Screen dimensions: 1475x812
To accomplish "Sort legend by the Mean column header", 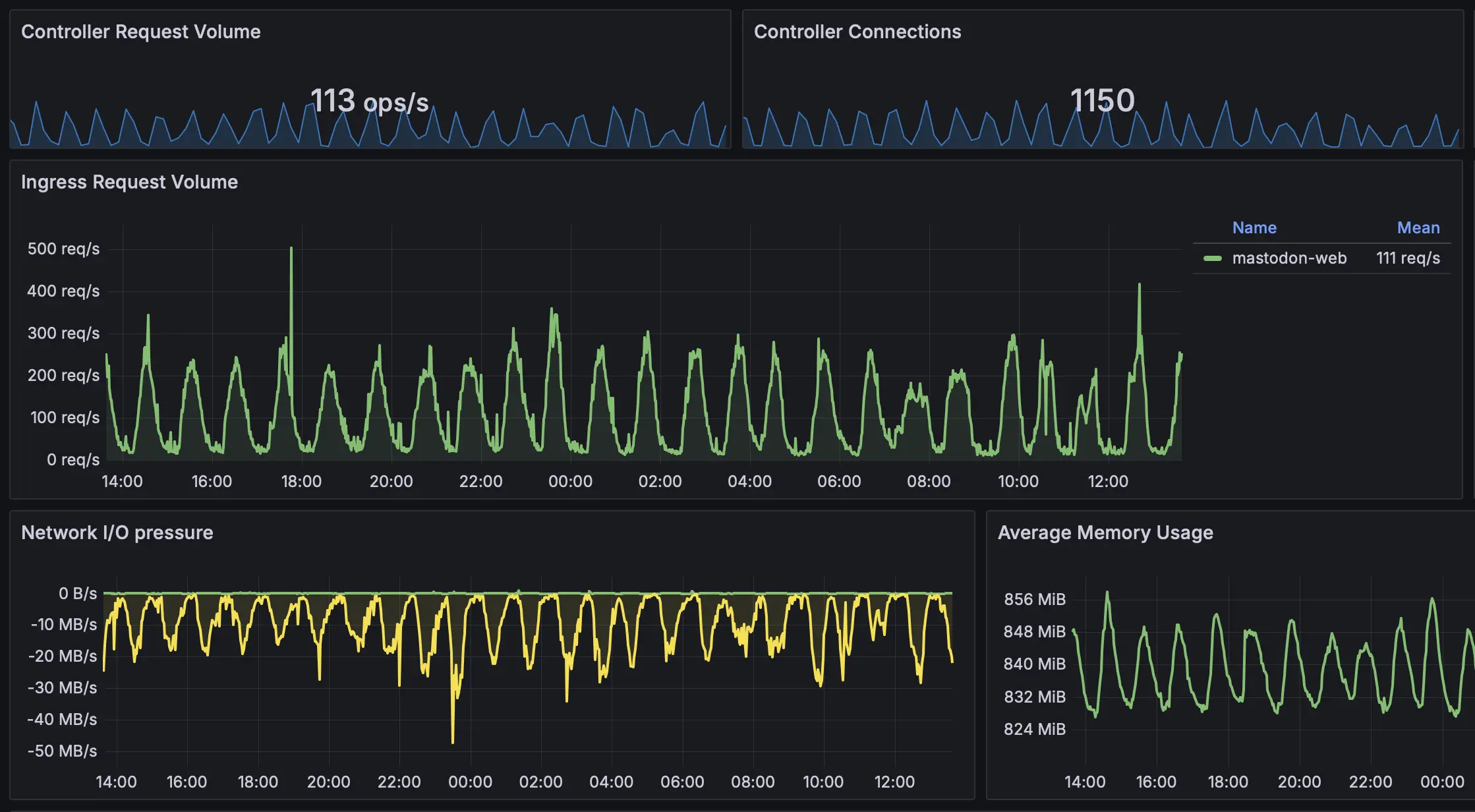I will coord(1418,228).
